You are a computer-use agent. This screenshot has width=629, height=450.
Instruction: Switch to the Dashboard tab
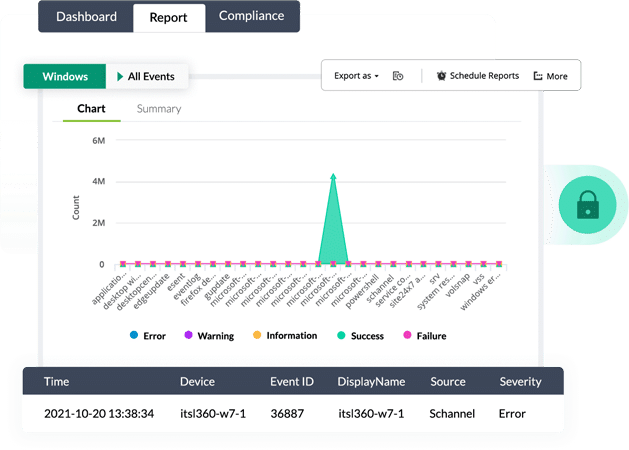pyautogui.click(x=86, y=16)
